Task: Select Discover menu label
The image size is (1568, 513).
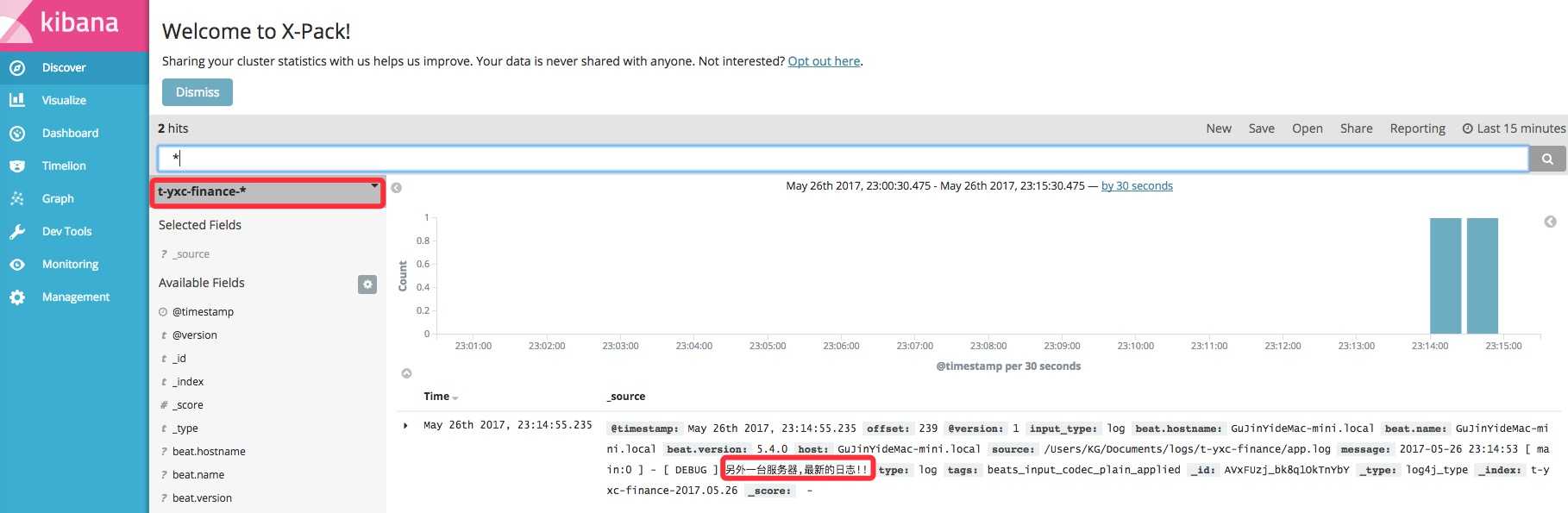Action: point(64,67)
